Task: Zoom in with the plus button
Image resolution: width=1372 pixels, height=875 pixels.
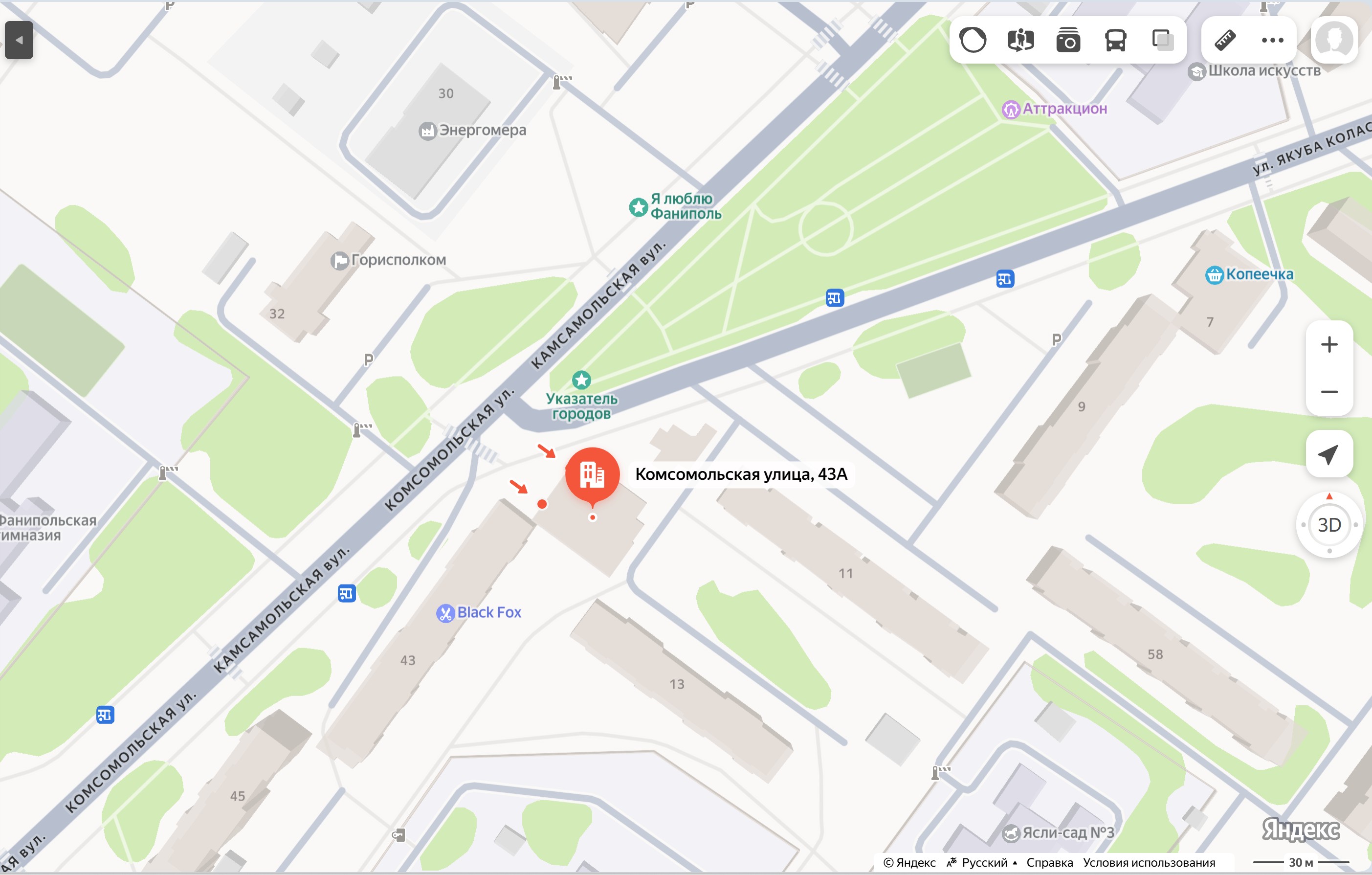Action: pos(1328,344)
